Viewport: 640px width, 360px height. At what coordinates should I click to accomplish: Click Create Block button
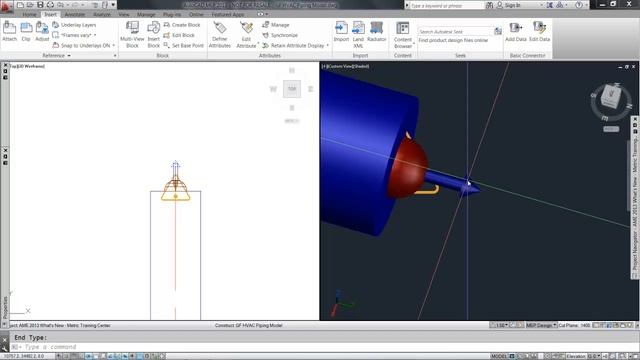[x=182, y=25]
